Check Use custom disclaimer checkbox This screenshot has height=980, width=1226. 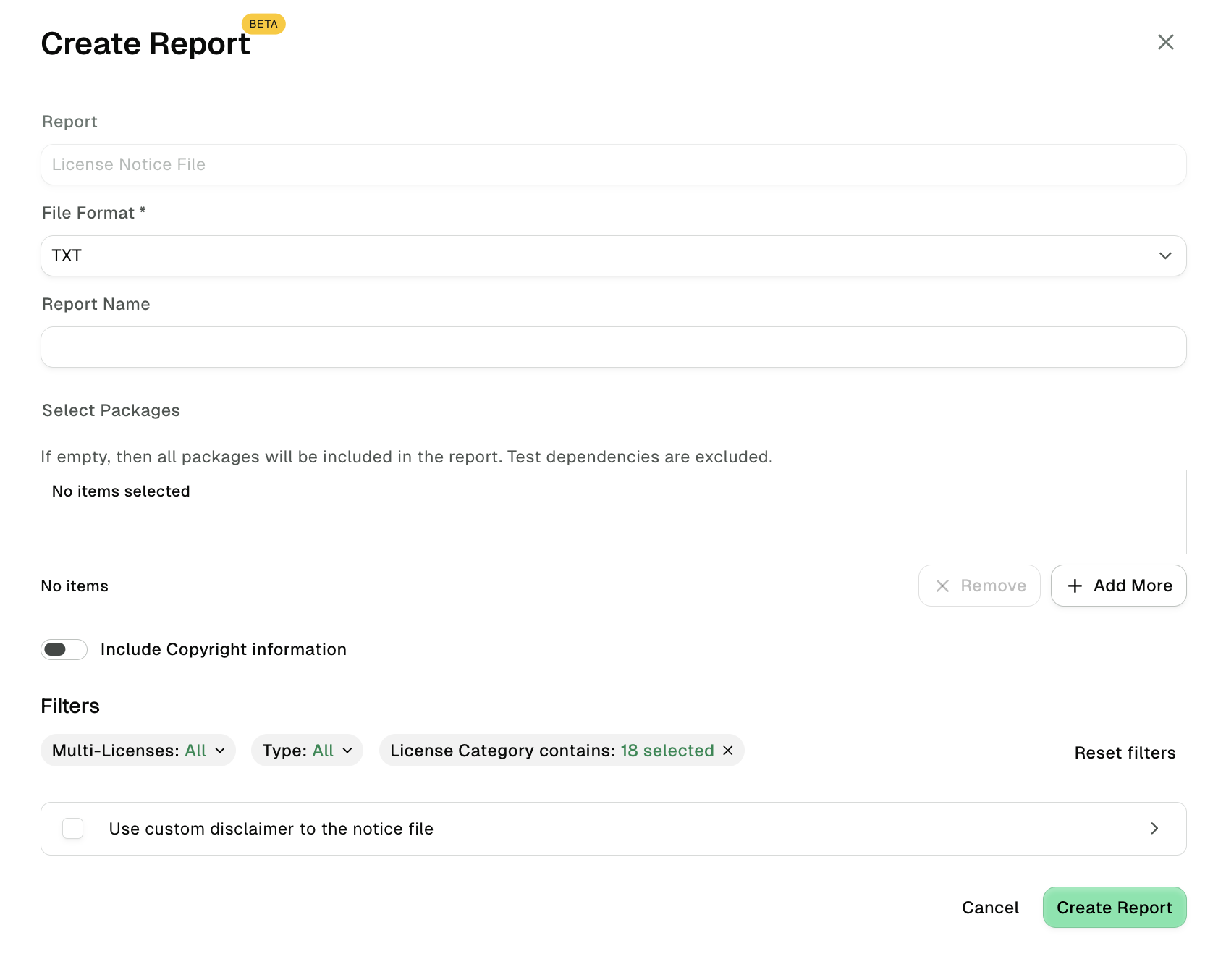point(73,828)
